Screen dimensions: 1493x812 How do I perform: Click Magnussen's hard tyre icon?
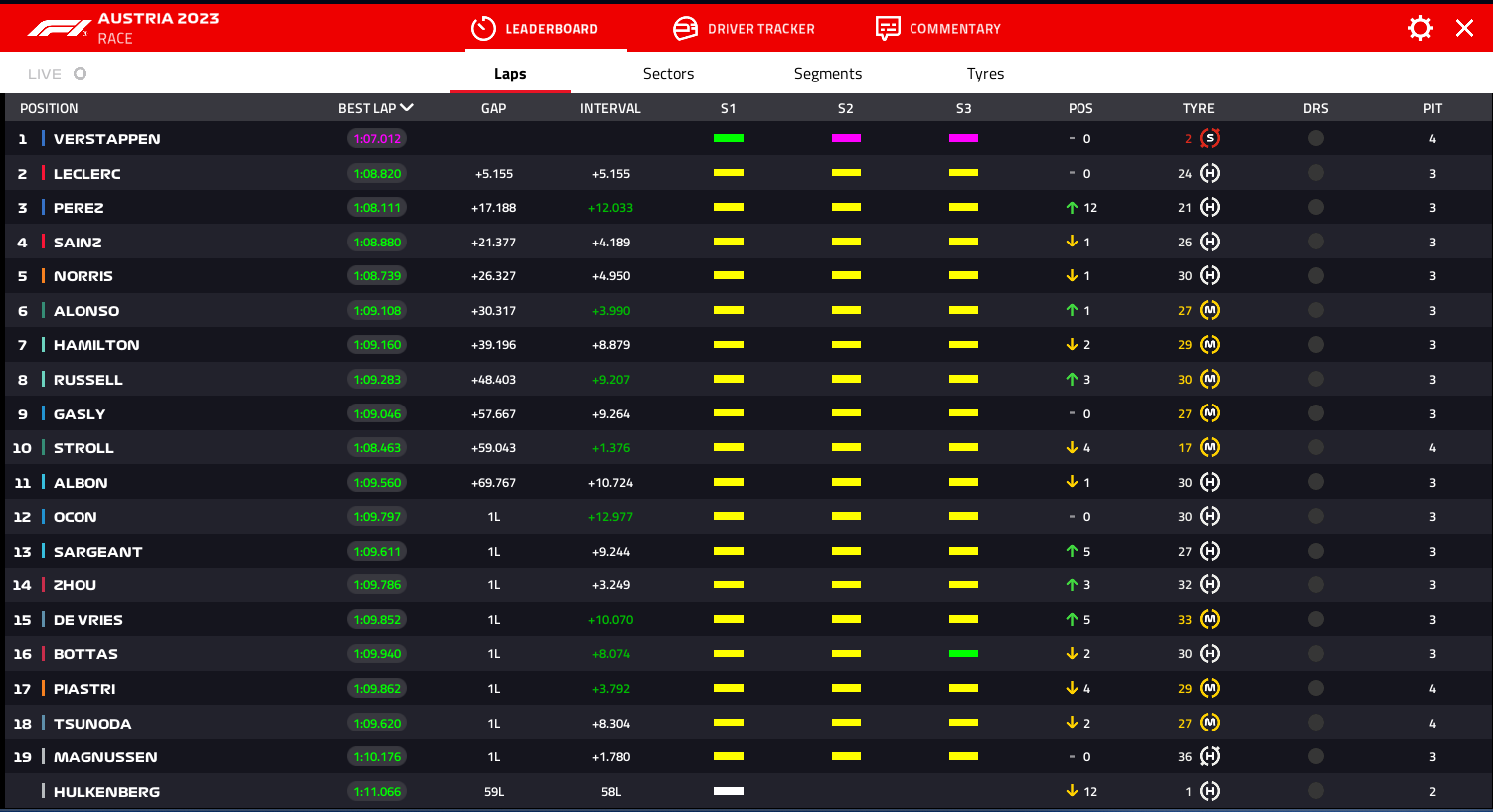1210,756
